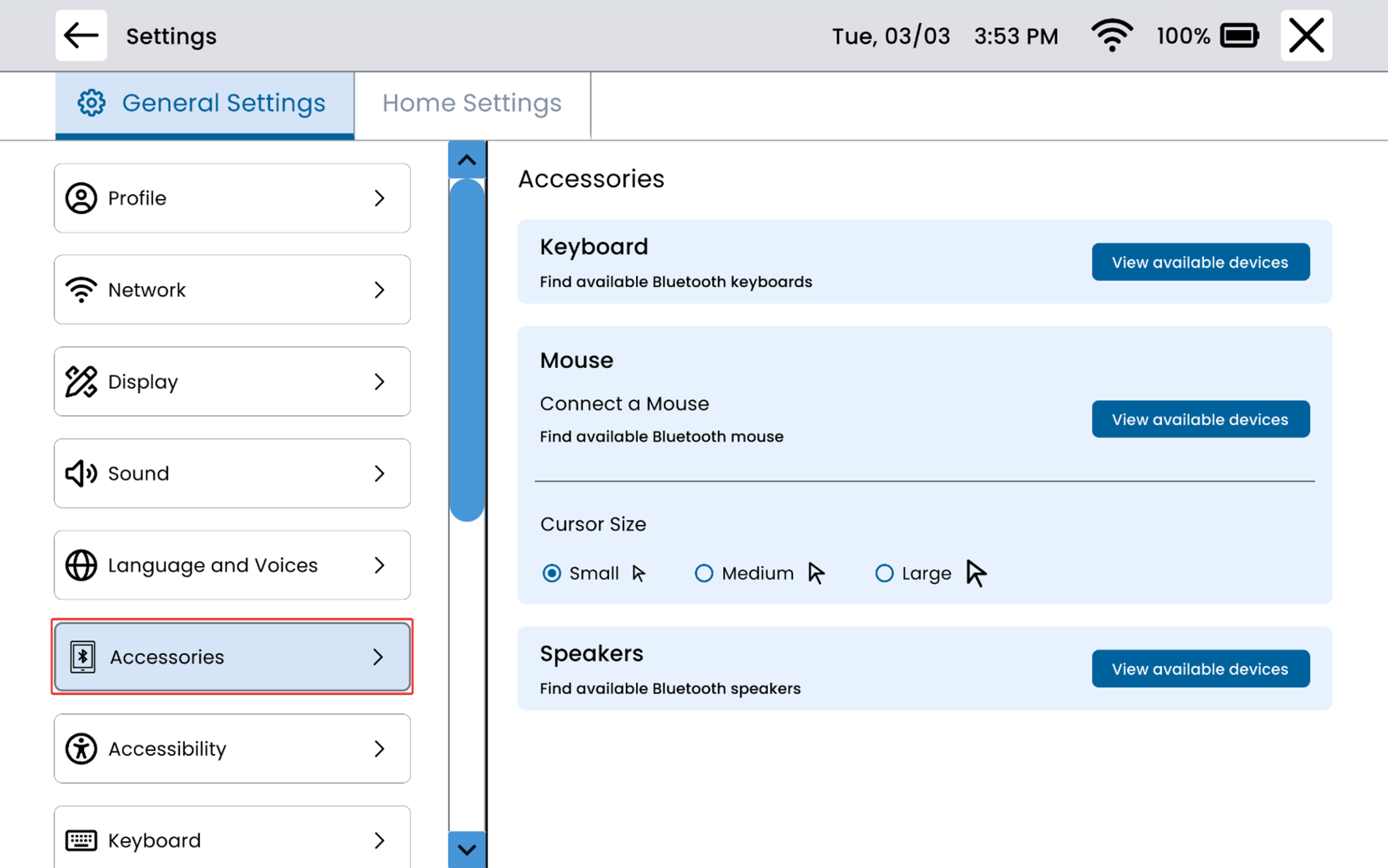View available devices for Keyboard
1388x868 pixels.
tap(1200, 262)
